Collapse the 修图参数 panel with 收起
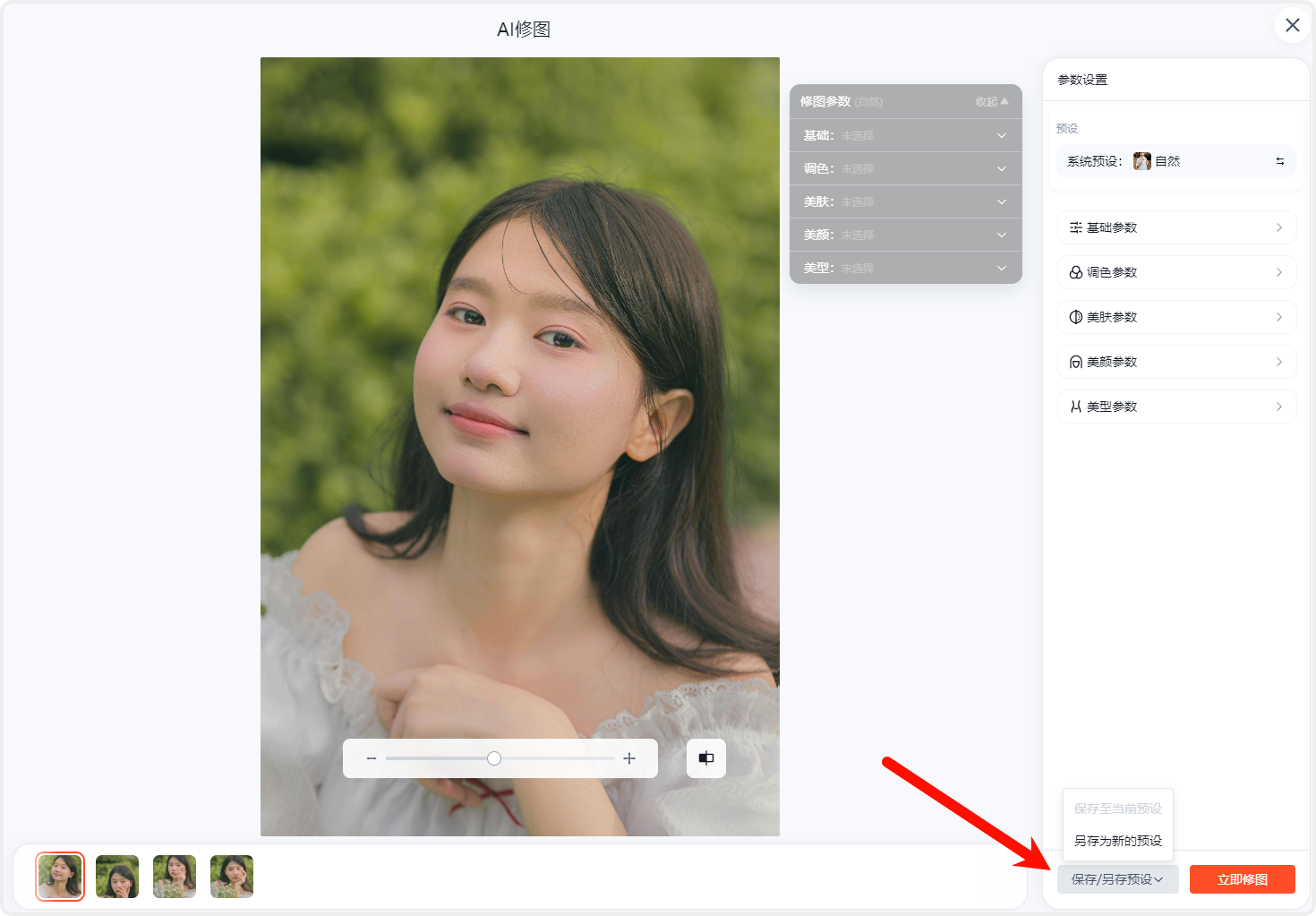1316x916 pixels. pyautogui.click(x=991, y=102)
